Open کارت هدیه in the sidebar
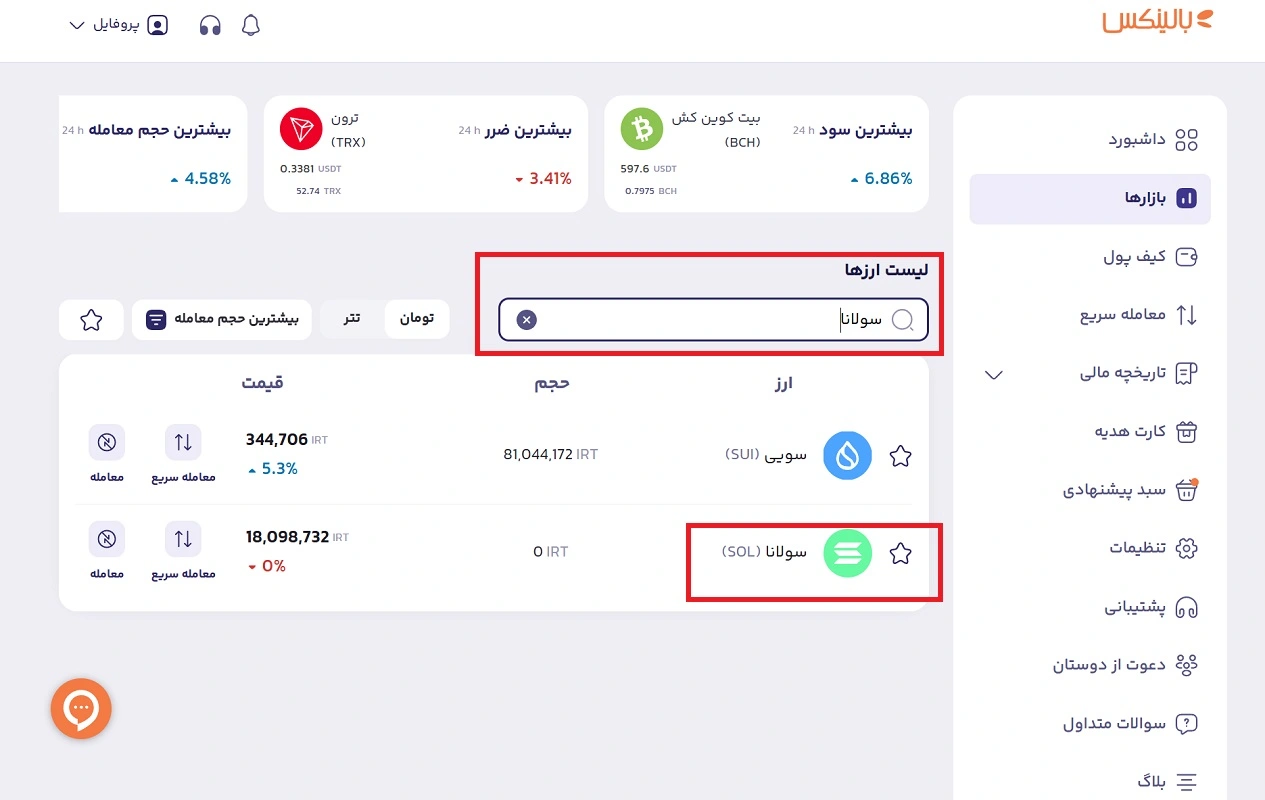 1090,432
